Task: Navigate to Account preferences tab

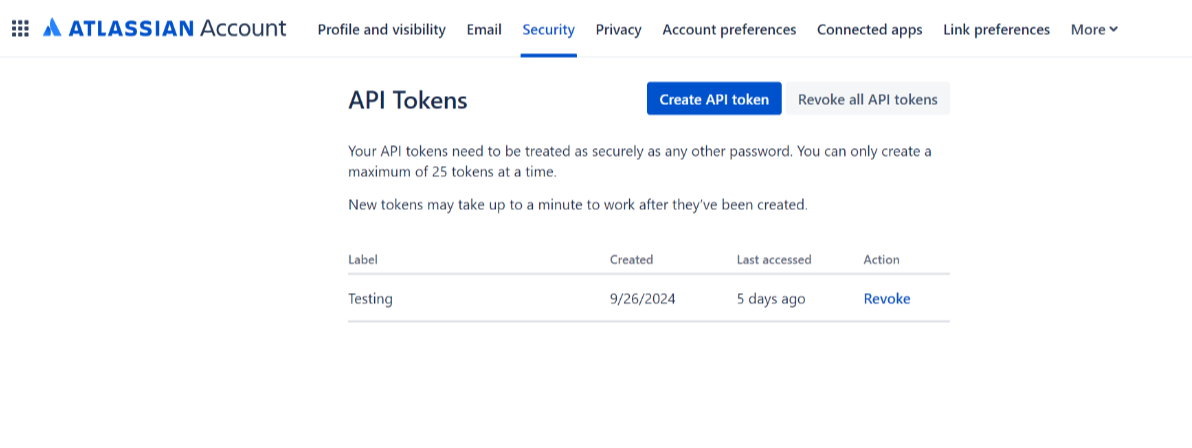Action: [x=729, y=30]
